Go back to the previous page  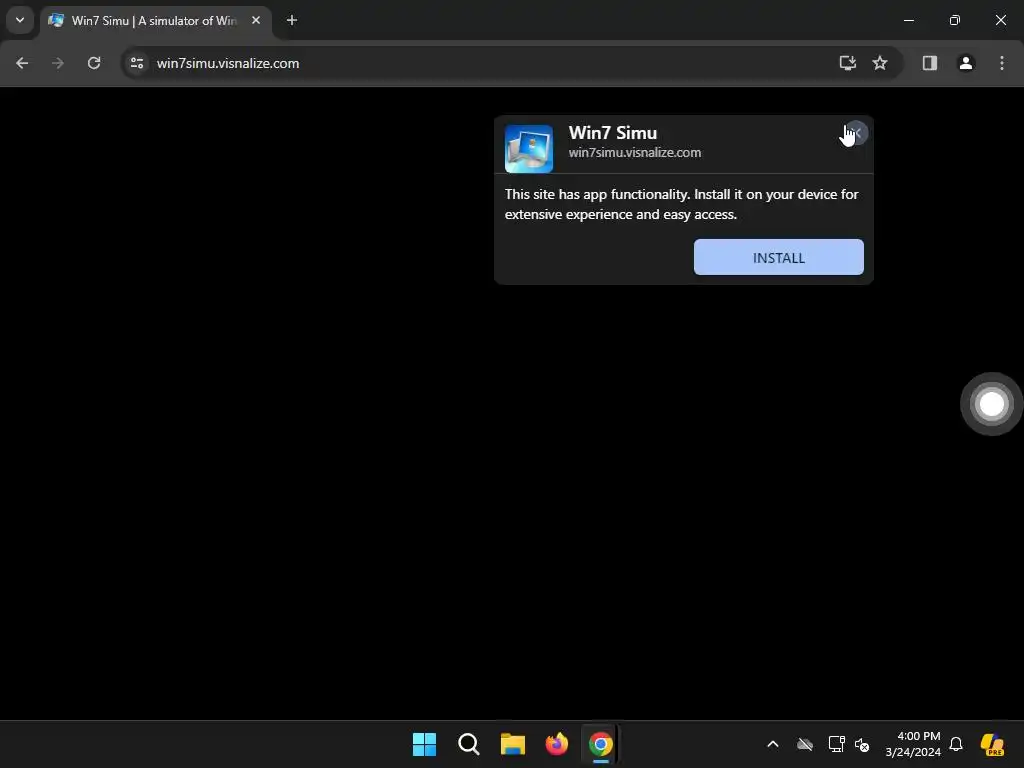tap(22, 63)
